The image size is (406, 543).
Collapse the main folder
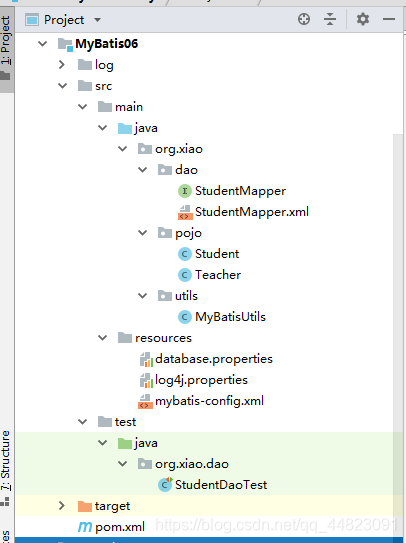click(x=82, y=107)
